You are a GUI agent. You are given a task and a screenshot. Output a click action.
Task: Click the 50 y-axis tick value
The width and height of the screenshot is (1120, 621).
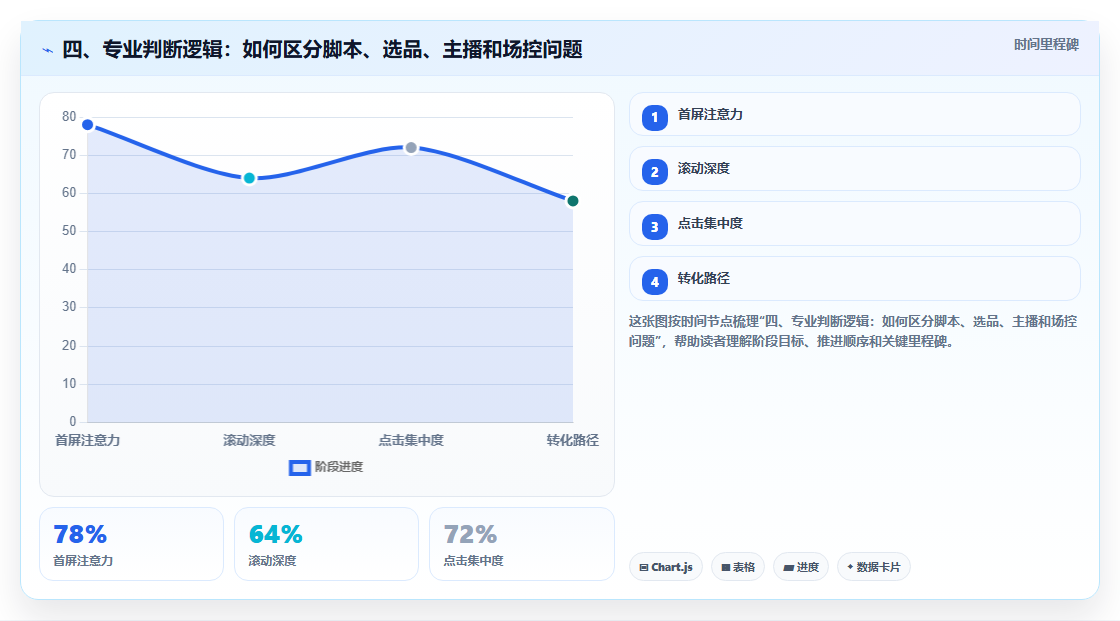(69, 231)
